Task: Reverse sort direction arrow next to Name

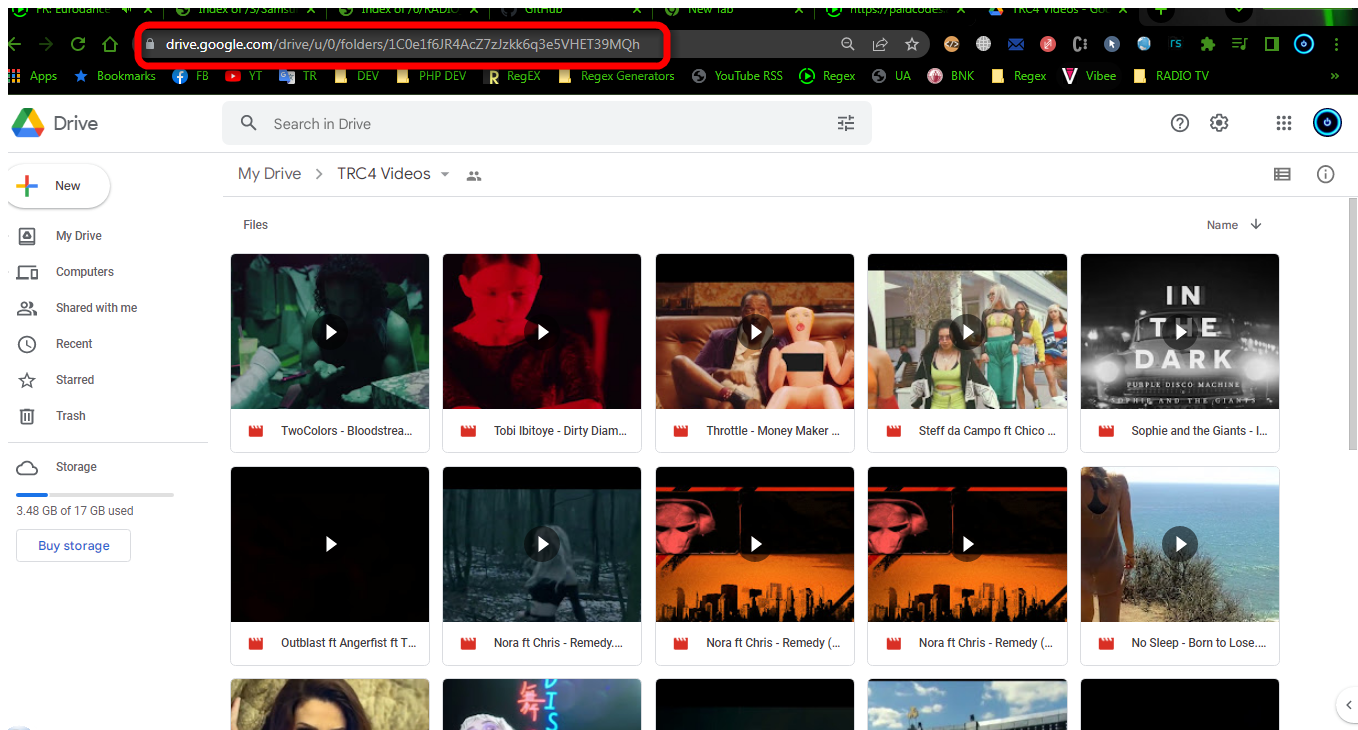Action: [1256, 224]
